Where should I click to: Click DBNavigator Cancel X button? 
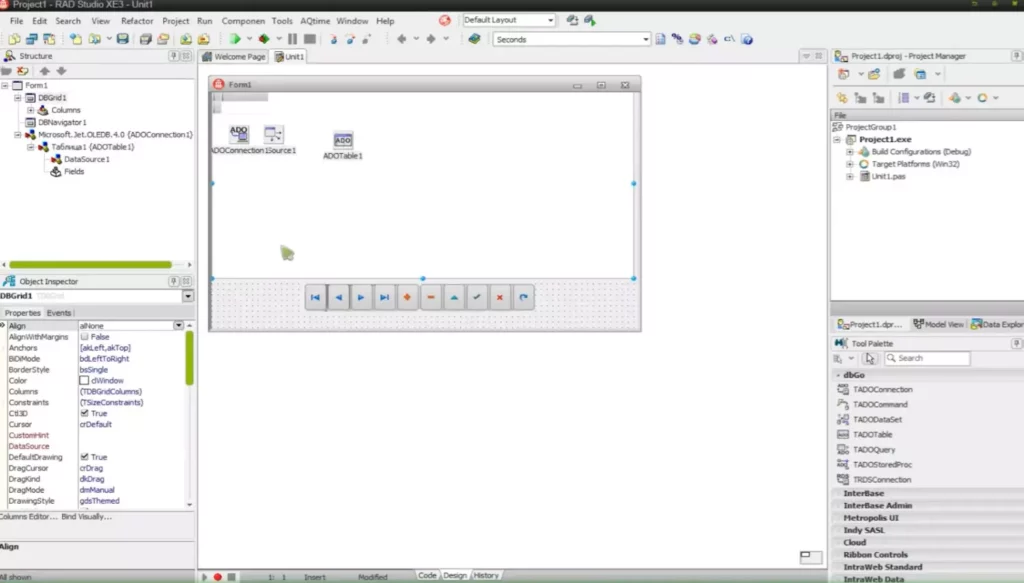pyautogui.click(x=500, y=297)
